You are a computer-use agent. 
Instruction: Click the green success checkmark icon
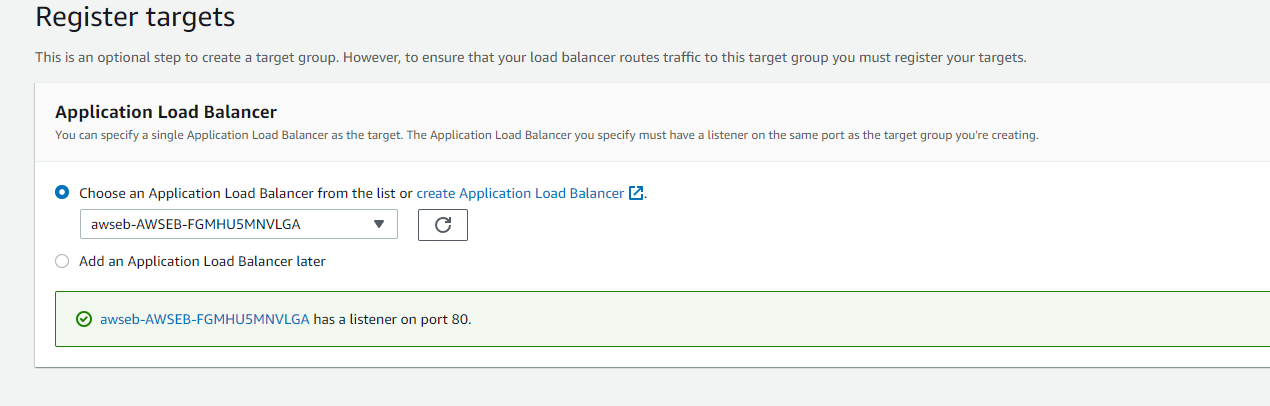click(84, 320)
